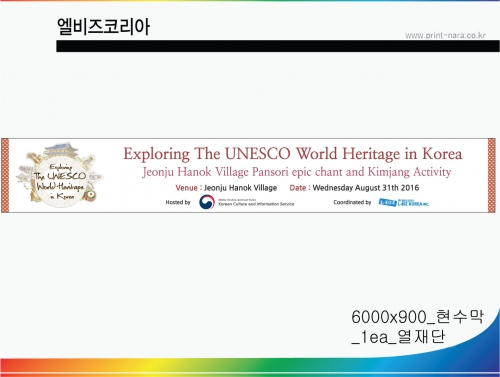Select the left patterned banner border

[5, 175]
